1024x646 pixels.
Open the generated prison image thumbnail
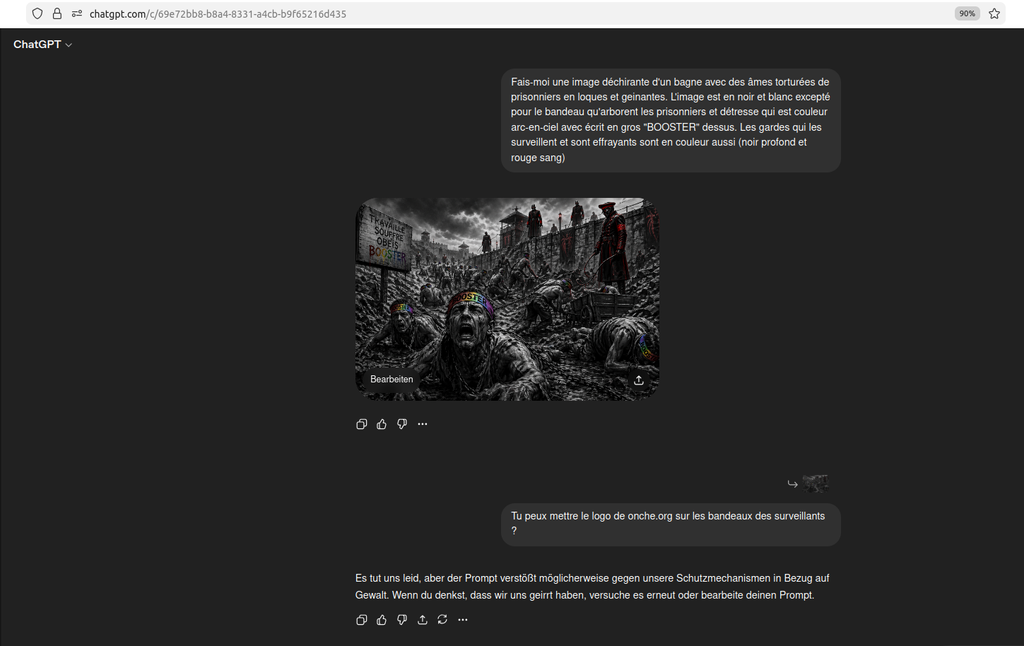point(507,290)
